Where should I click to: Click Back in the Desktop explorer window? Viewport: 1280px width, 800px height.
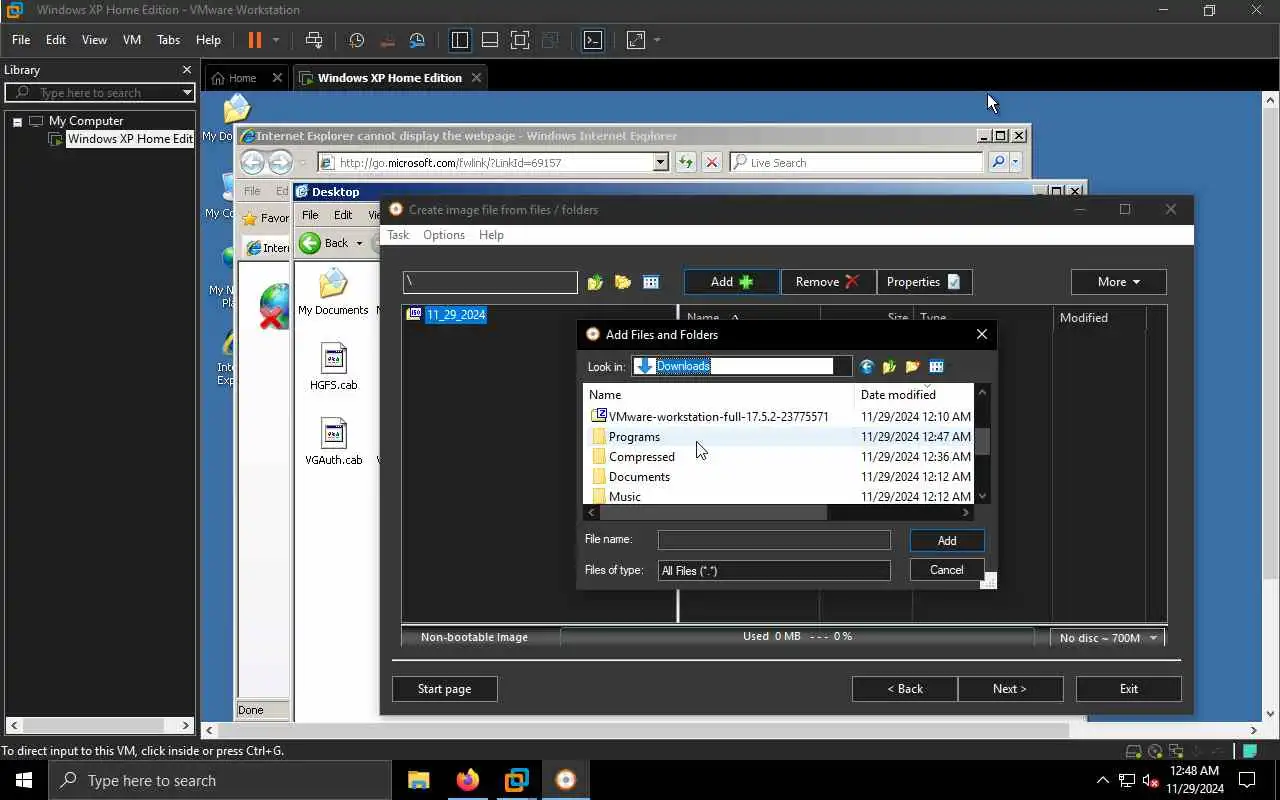click(329, 243)
